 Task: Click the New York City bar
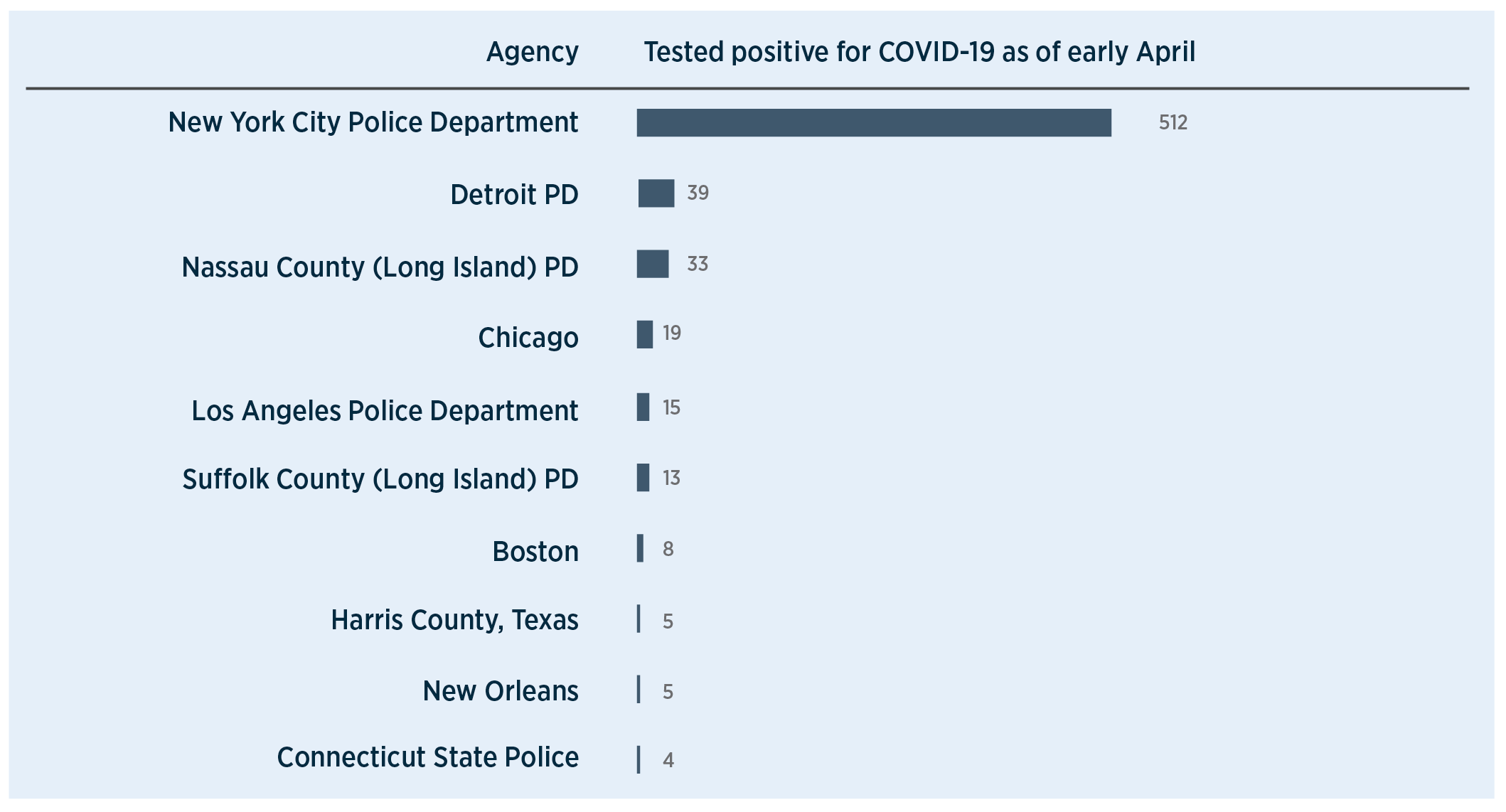click(x=873, y=122)
